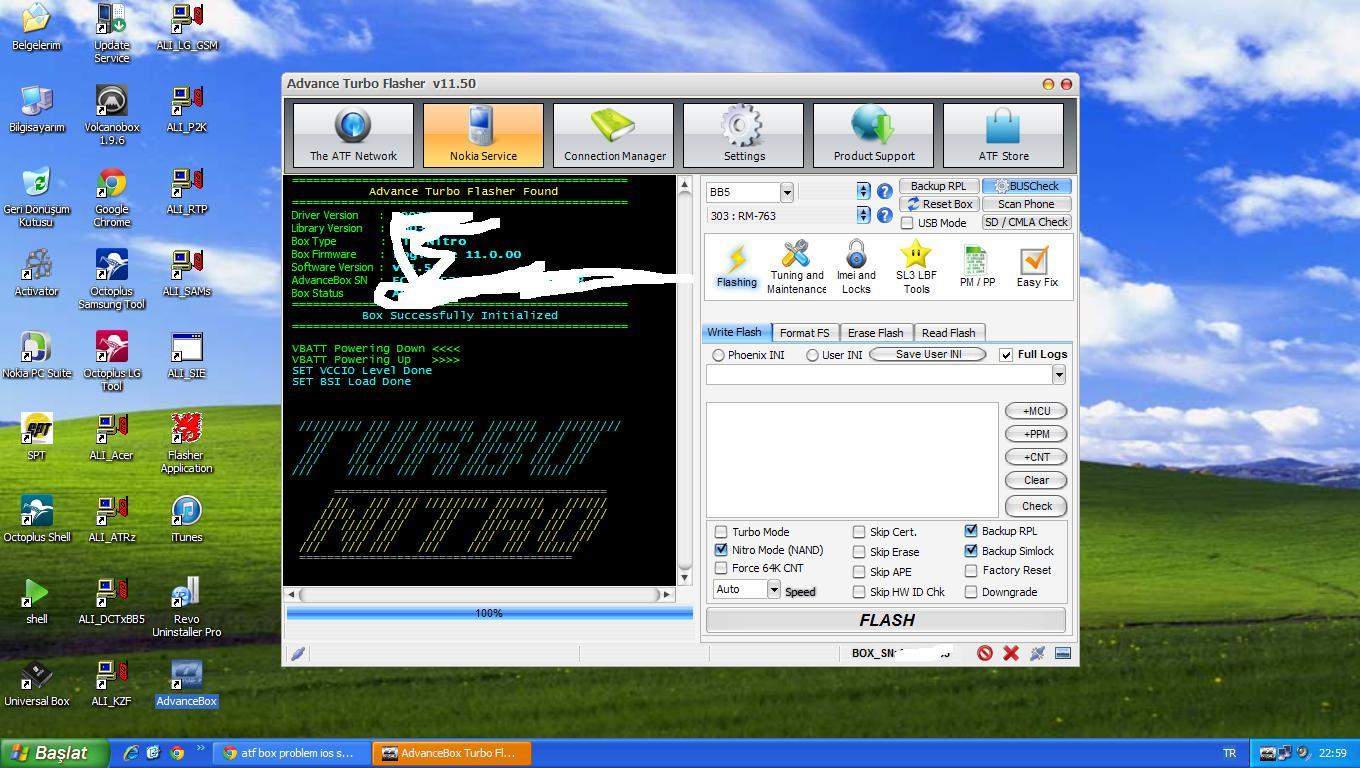The width and height of the screenshot is (1360, 768).
Task: Switch to the Format FS tab
Action: [804, 333]
